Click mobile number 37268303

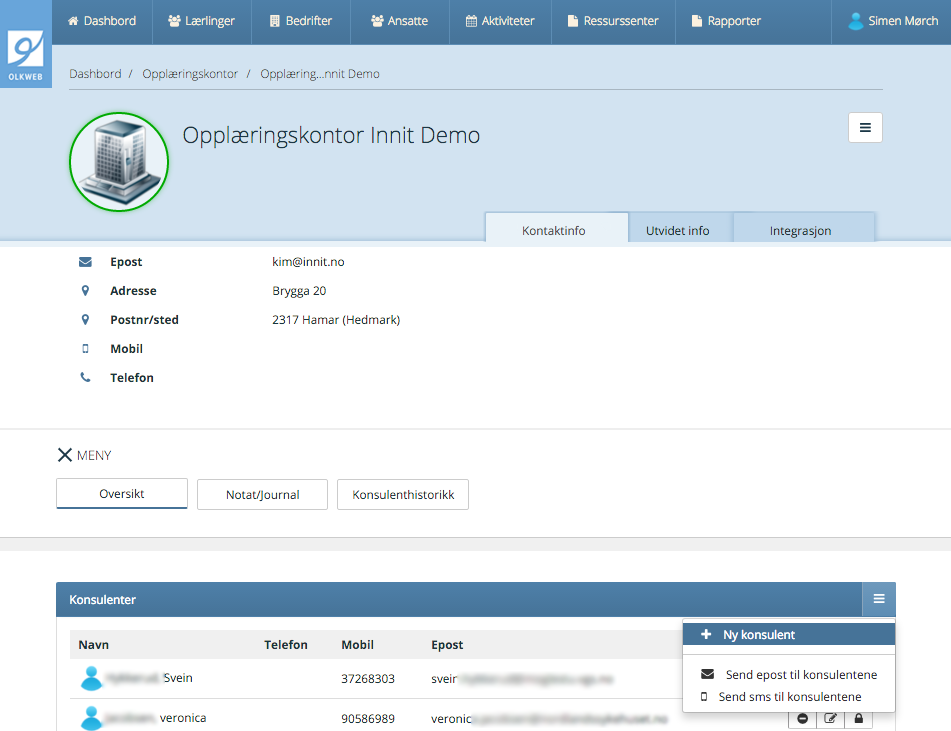[368, 679]
